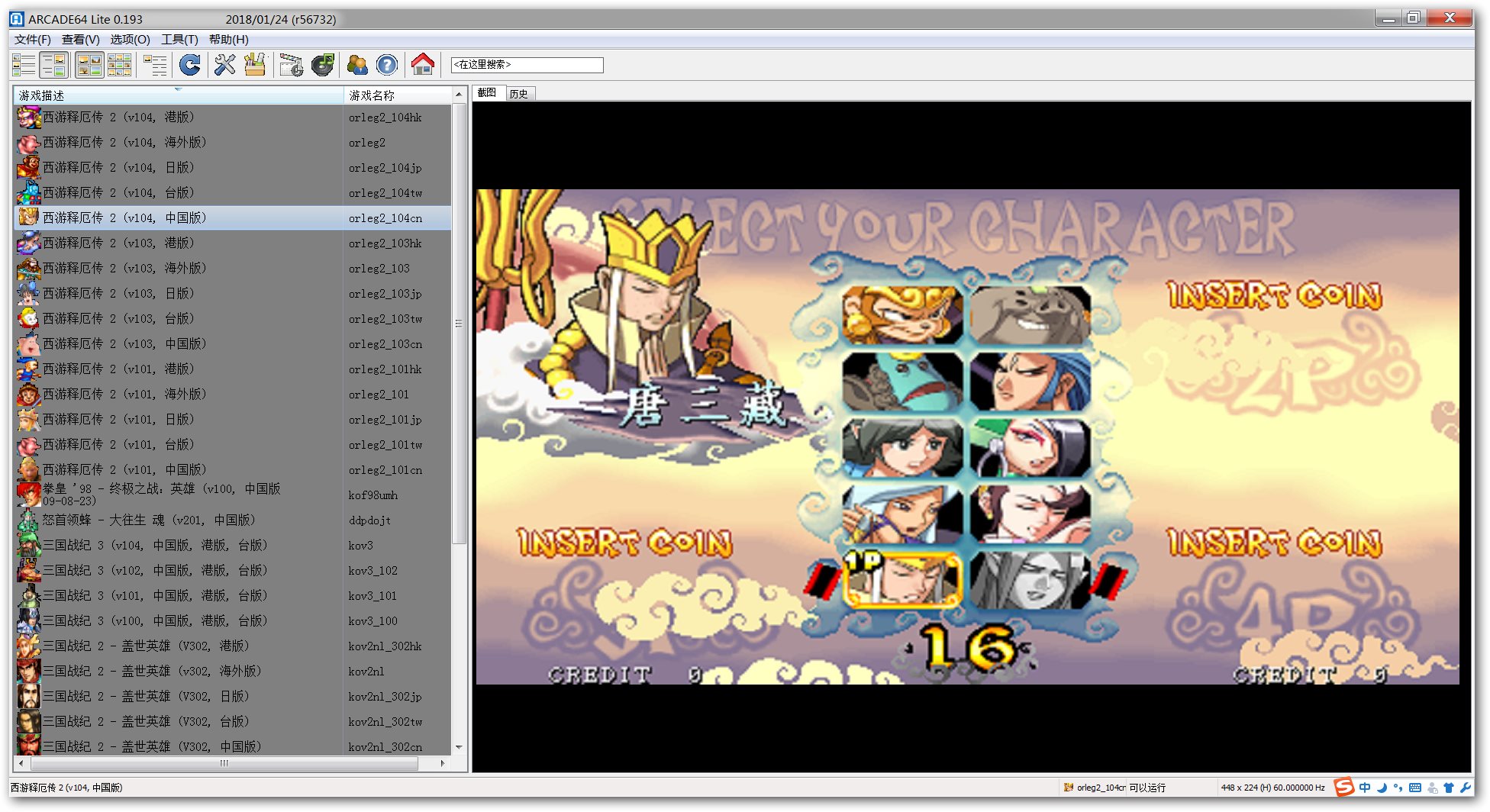Viewport: 1490px width, 812px height.
Task: Open the 工具(T) menu
Action: click(x=179, y=39)
